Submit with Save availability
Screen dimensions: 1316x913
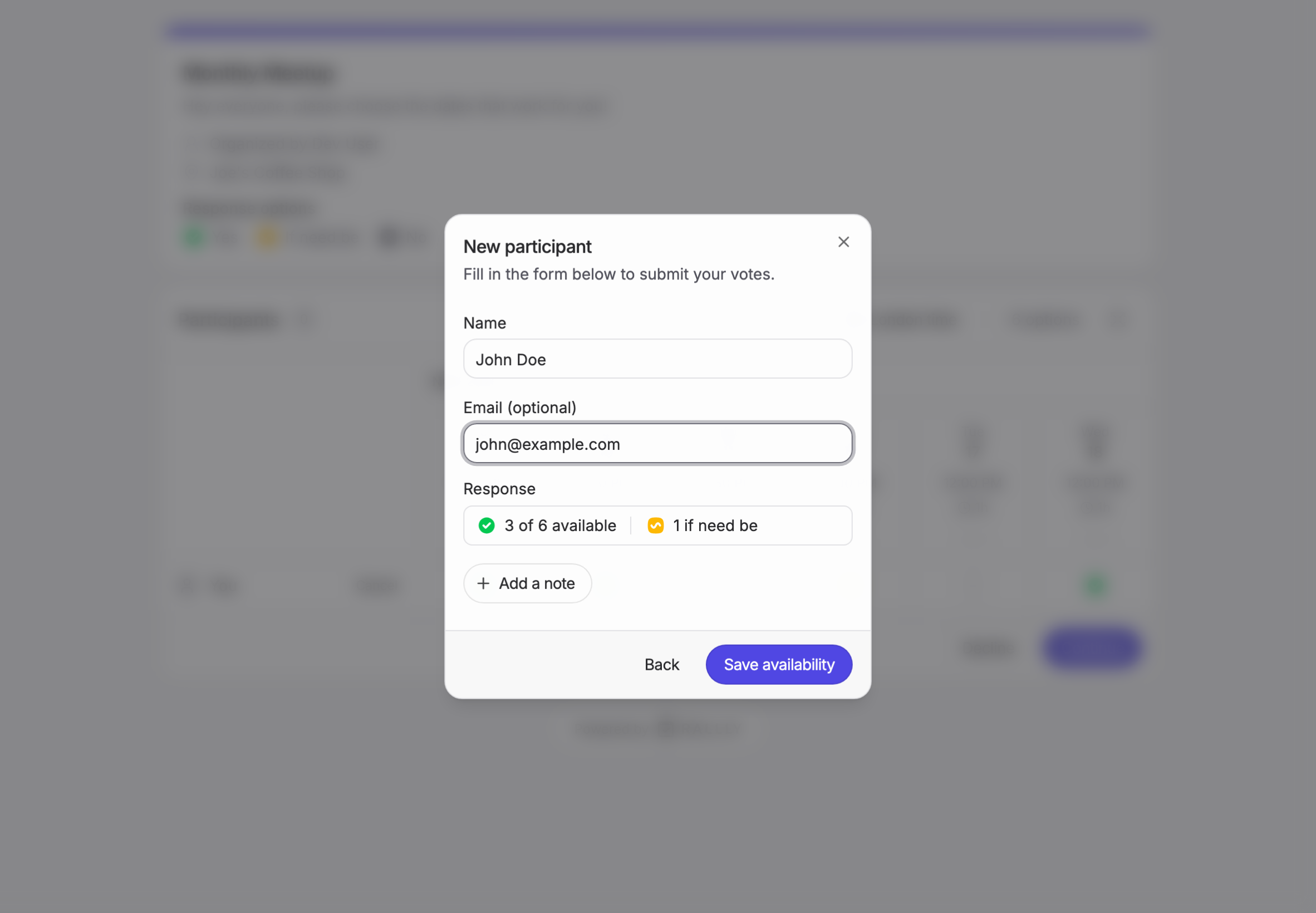(779, 664)
